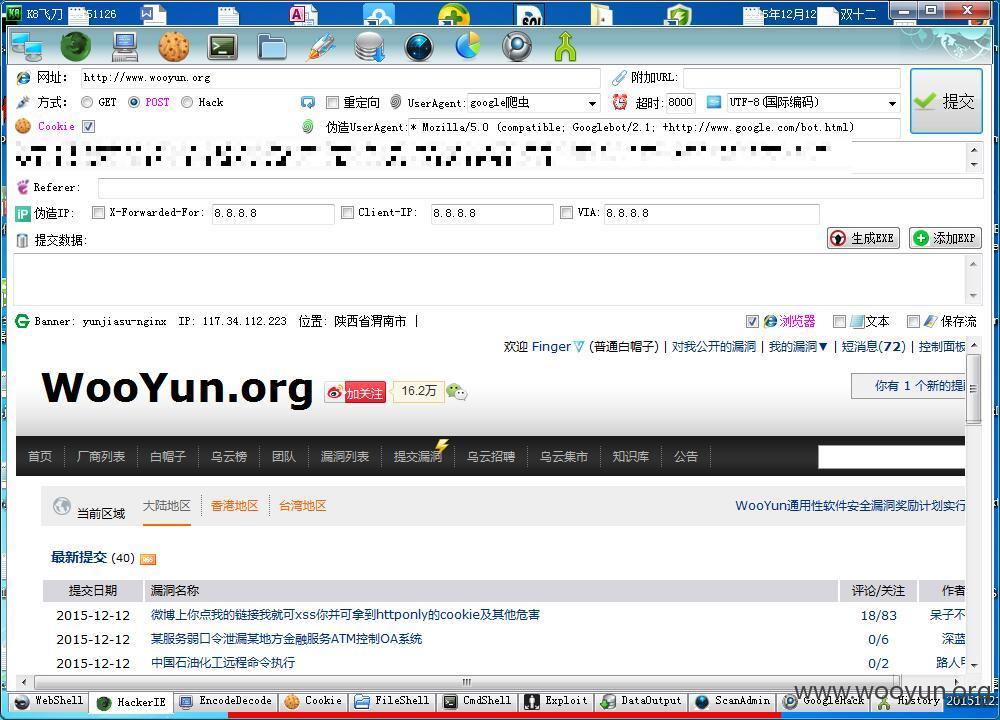Switch to the FileShell tab
The image size is (1000, 720).
coord(392,701)
